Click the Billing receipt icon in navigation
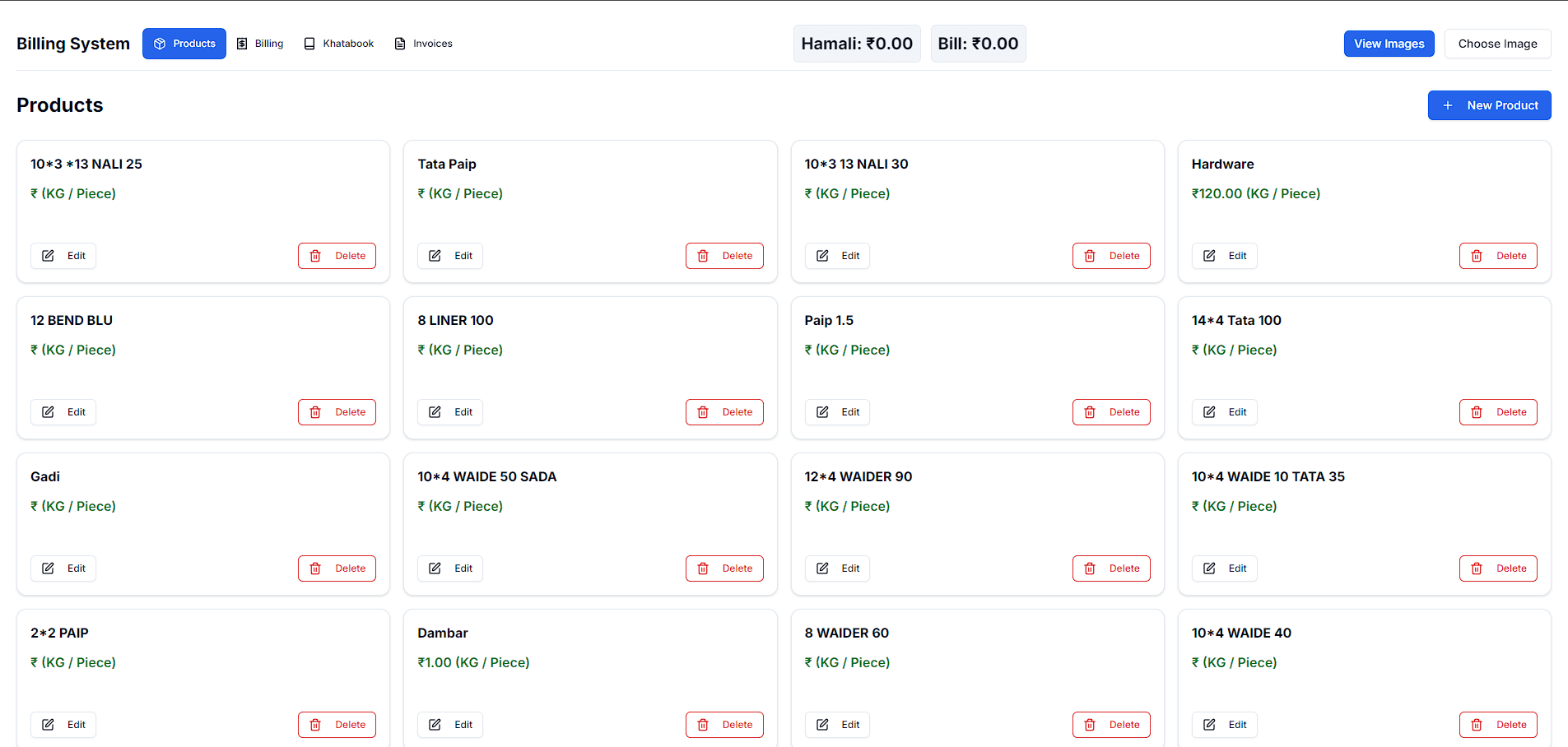The width and height of the screenshot is (1568, 747). tap(242, 44)
